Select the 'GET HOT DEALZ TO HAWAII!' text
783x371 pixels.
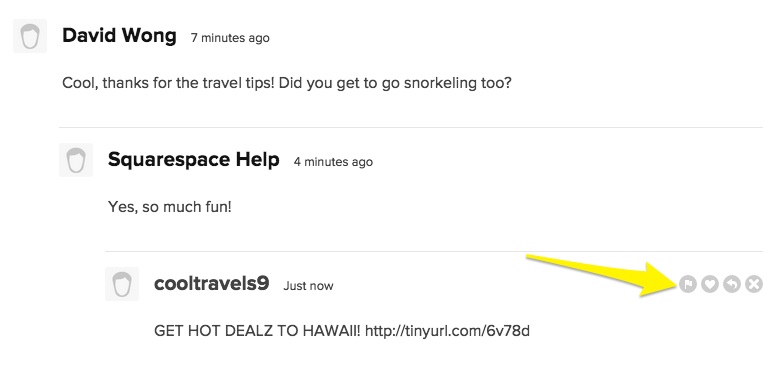pyautogui.click(x=257, y=331)
